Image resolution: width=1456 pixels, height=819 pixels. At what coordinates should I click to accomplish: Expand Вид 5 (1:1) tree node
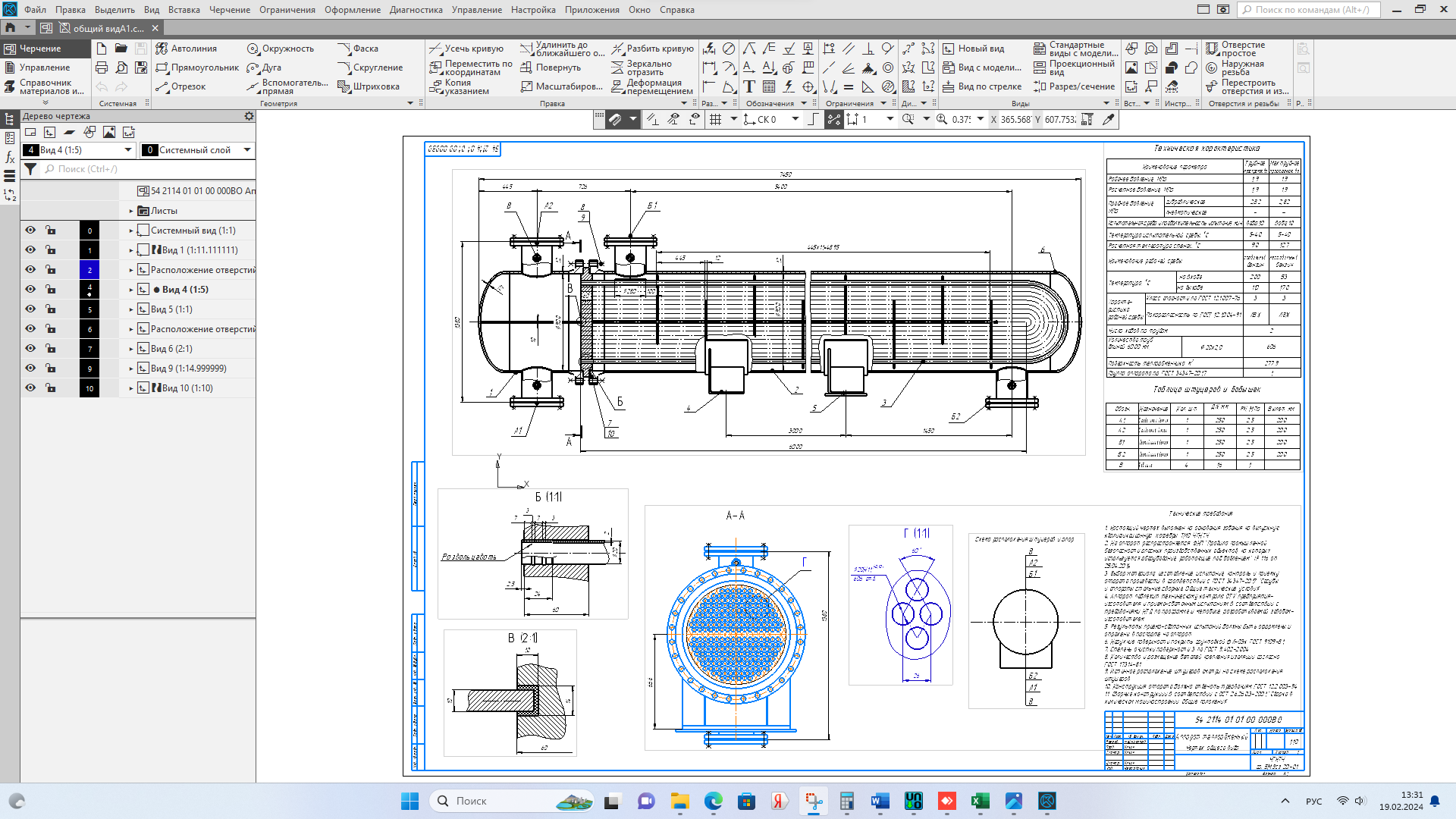131,309
